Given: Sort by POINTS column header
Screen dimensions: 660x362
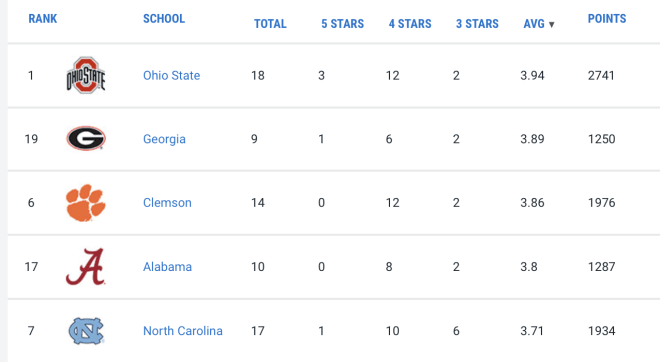Looking at the screenshot, I should tap(607, 19).
